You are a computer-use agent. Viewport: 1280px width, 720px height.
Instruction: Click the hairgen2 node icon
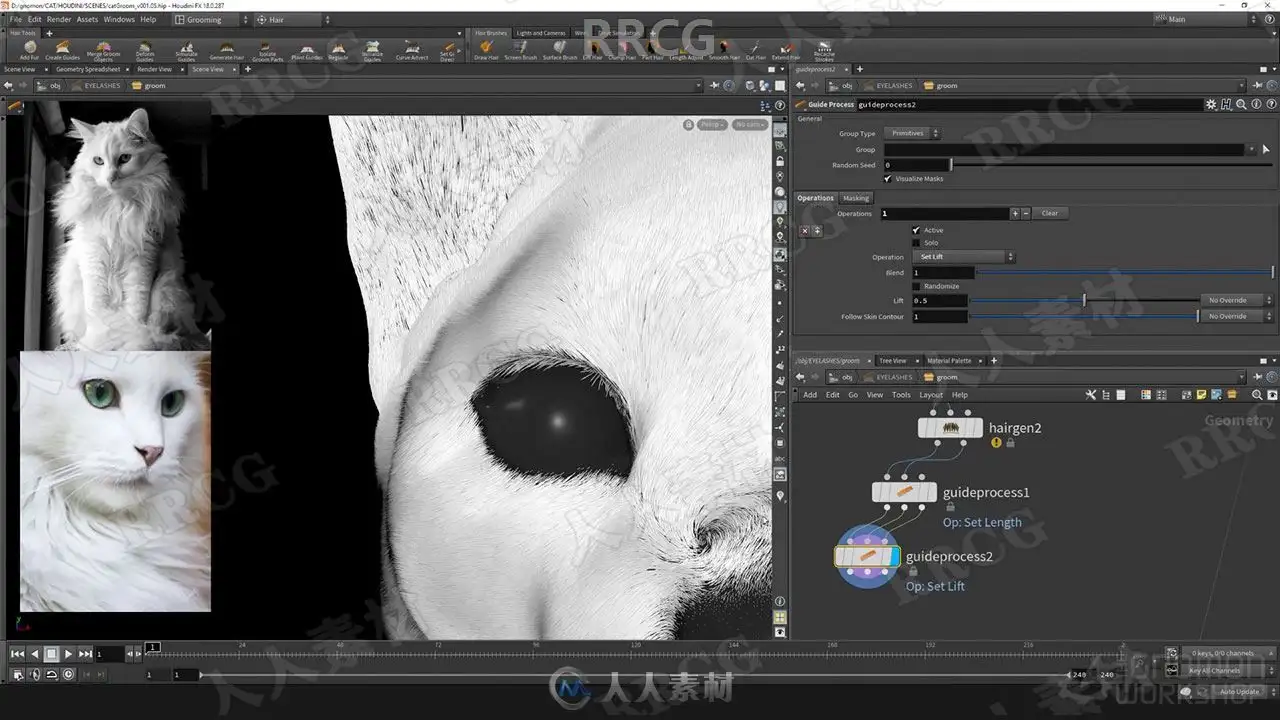[950, 428]
